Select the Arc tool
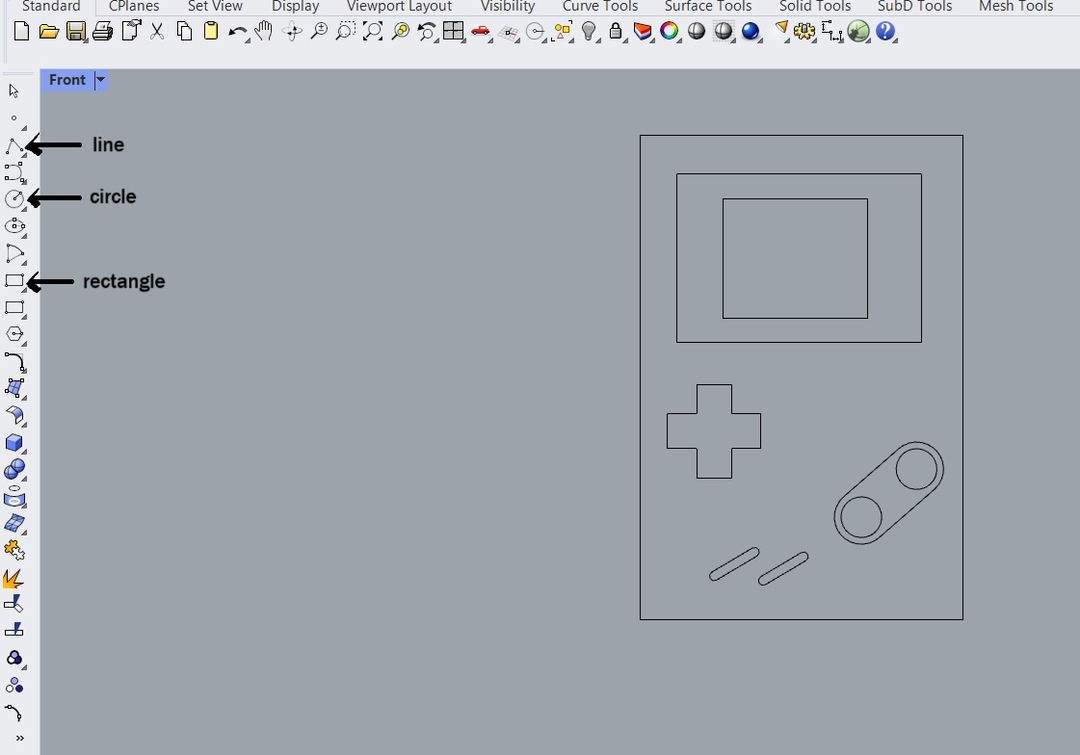This screenshot has width=1080, height=755. click(14, 253)
